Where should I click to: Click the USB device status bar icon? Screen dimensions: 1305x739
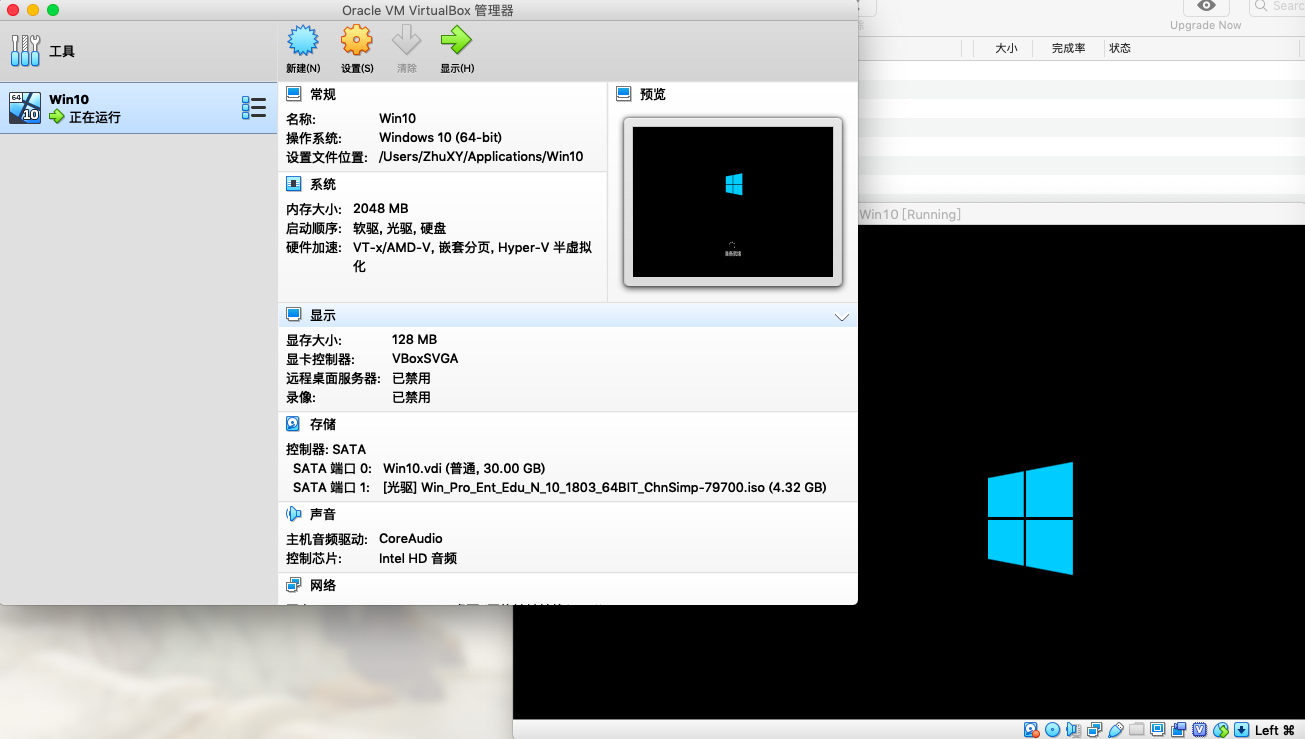click(x=1116, y=730)
